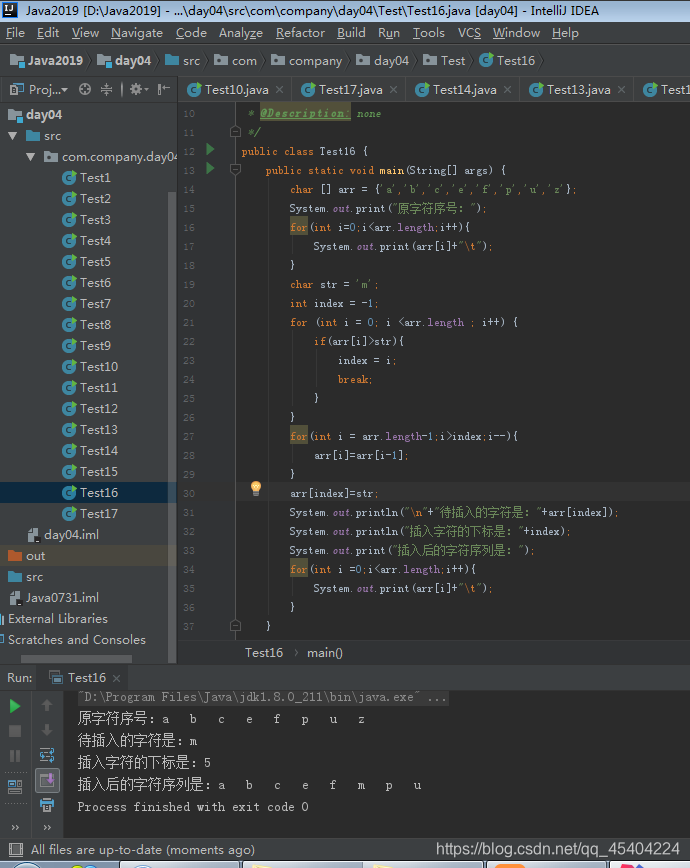Click Test16 breadcrumb in navigation bar
The height and width of the screenshot is (868, 690).
pyautogui.click(x=507, y=60)
